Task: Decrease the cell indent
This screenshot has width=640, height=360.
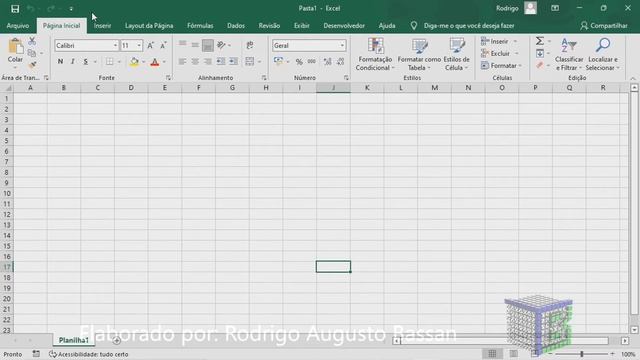Action: (221, 62)
